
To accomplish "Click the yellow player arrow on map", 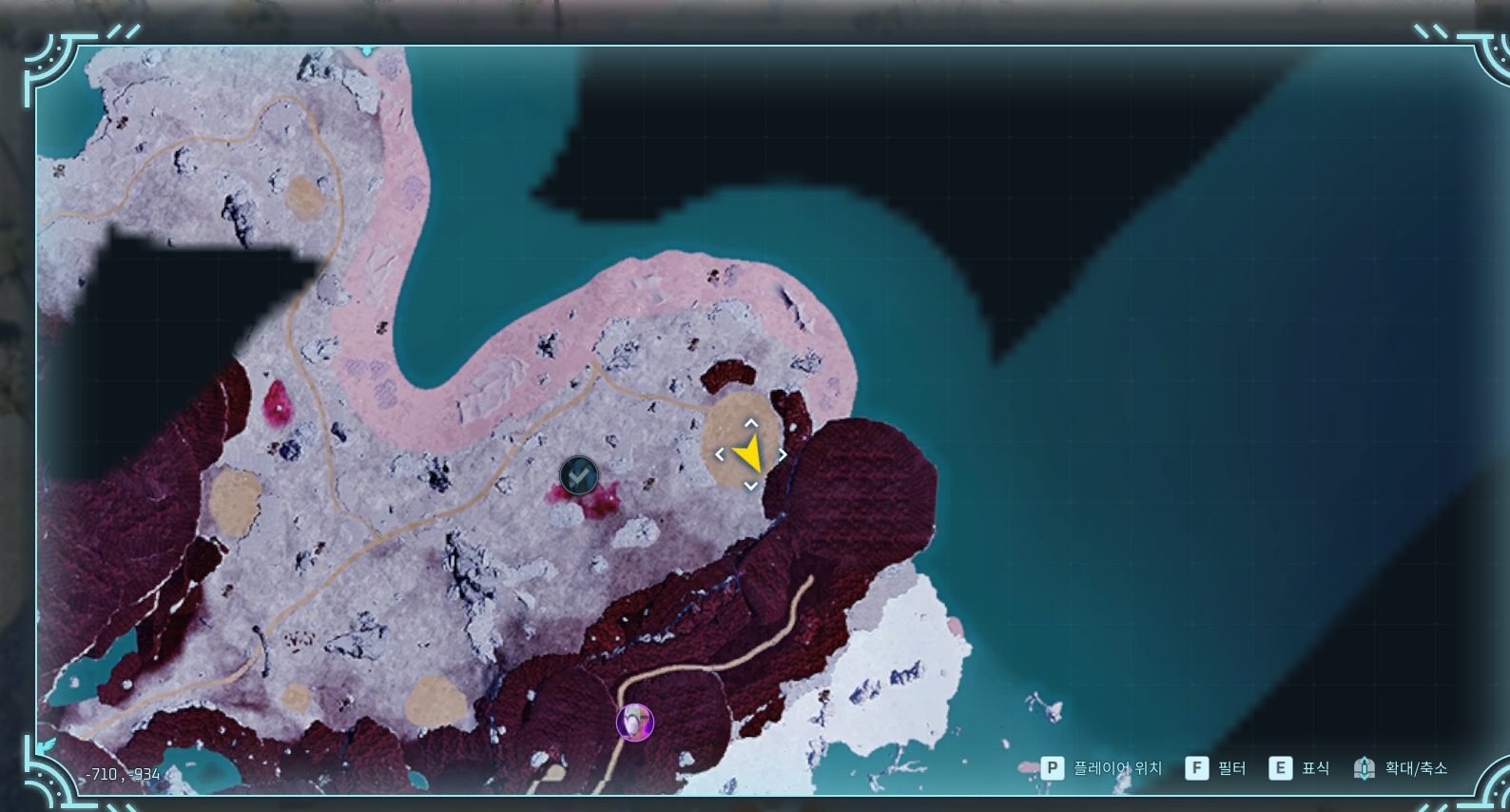I will [x=749, y=454].
